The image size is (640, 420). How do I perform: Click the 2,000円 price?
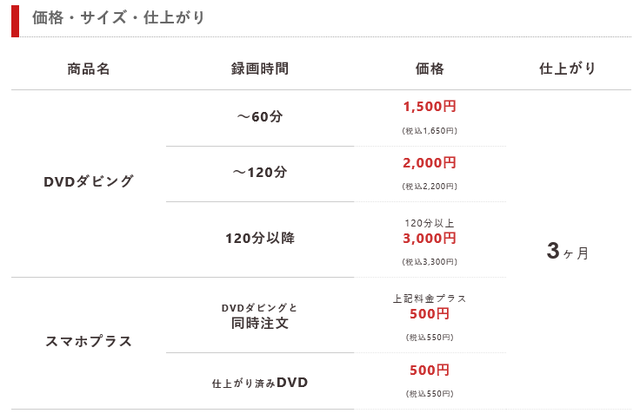coord(429,163)
